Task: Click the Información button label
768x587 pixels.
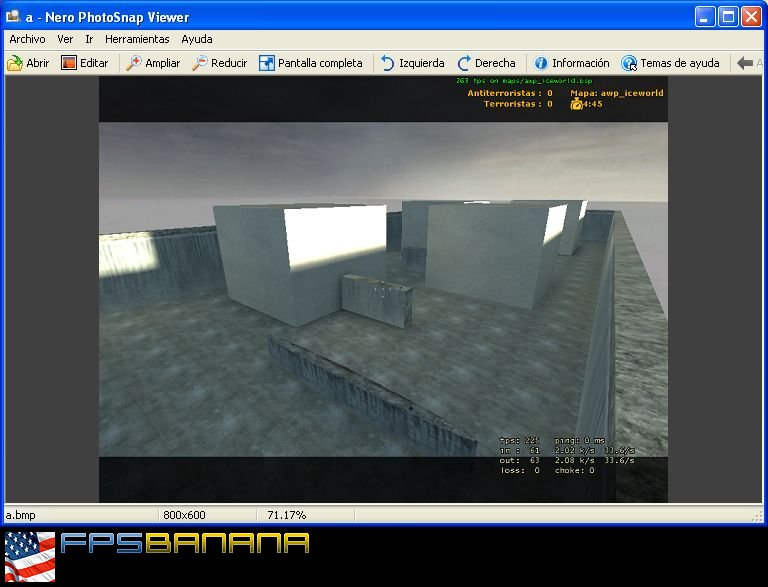Action: pyautogui.click(x=581, y=63)
